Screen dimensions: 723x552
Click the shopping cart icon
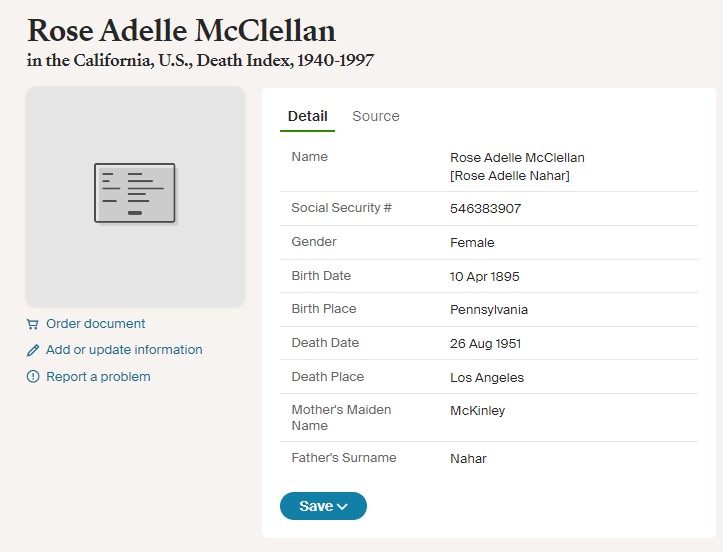tap(32, 324)
